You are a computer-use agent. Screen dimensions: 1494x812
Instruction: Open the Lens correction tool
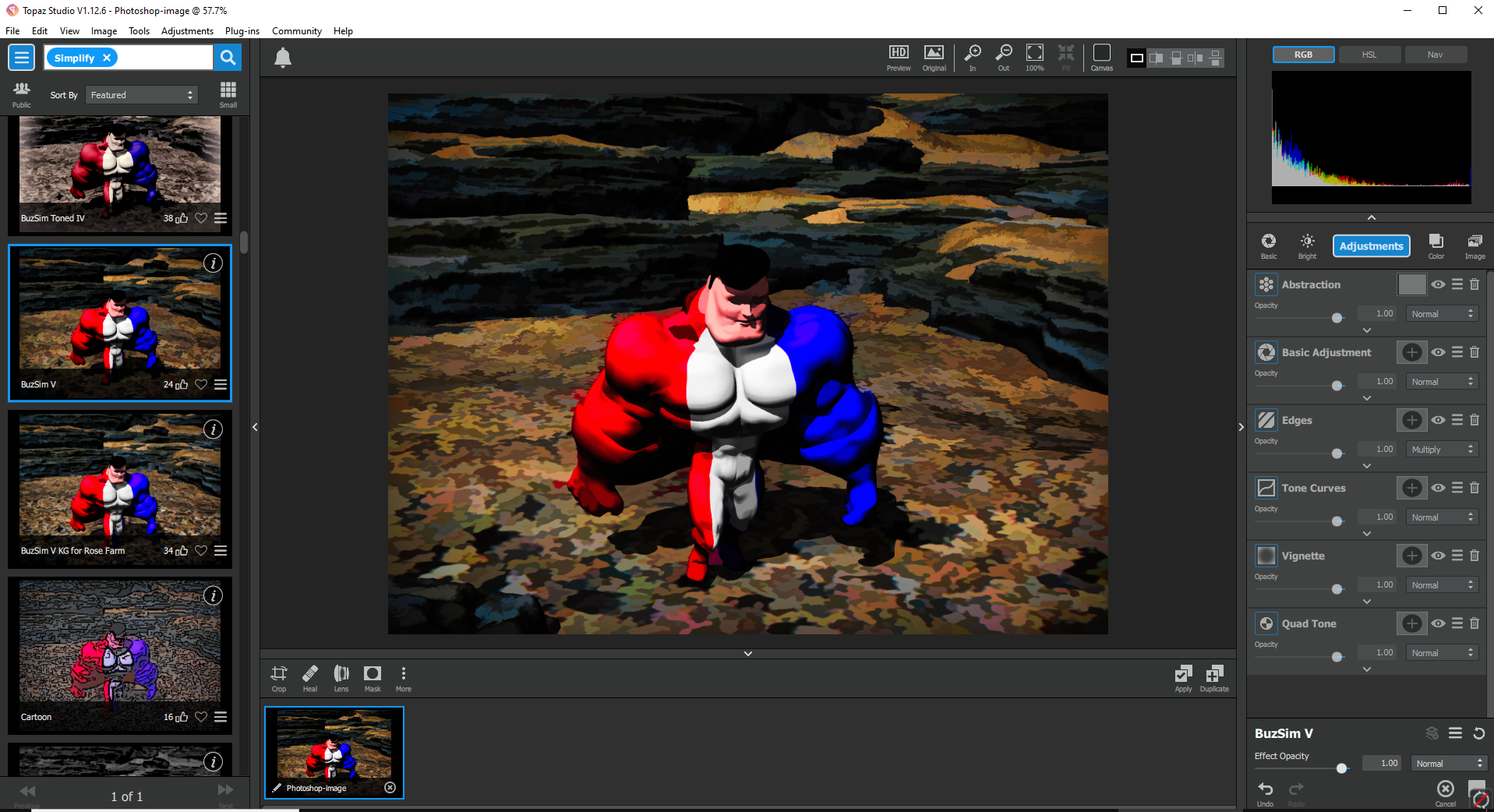pos(341,678)
